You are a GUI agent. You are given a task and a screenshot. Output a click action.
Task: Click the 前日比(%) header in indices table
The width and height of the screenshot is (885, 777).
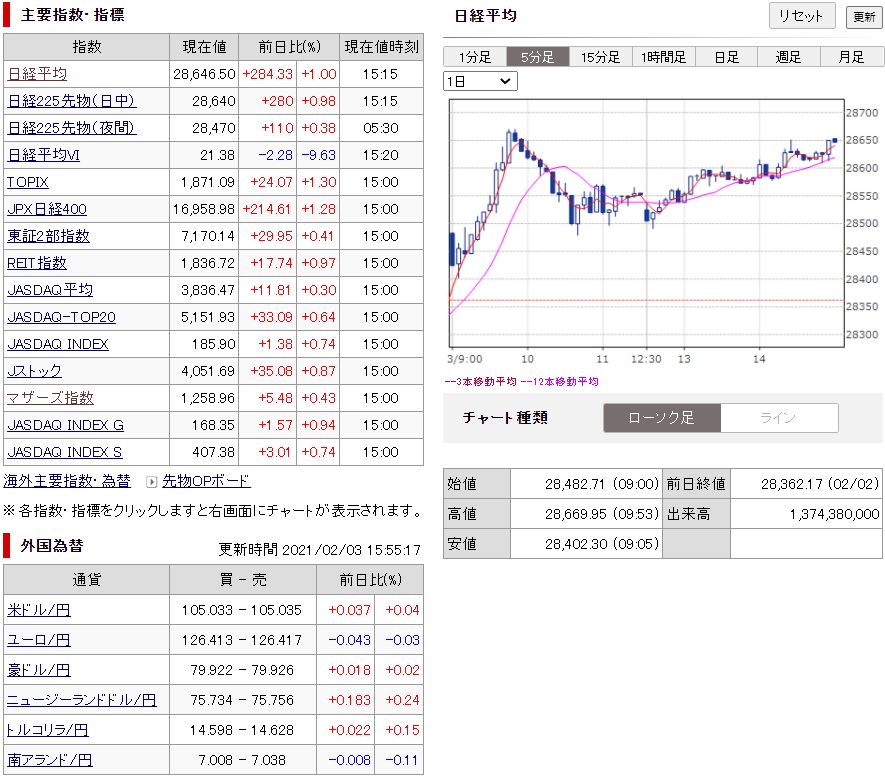pyautogui.click(x=289, y=47)
